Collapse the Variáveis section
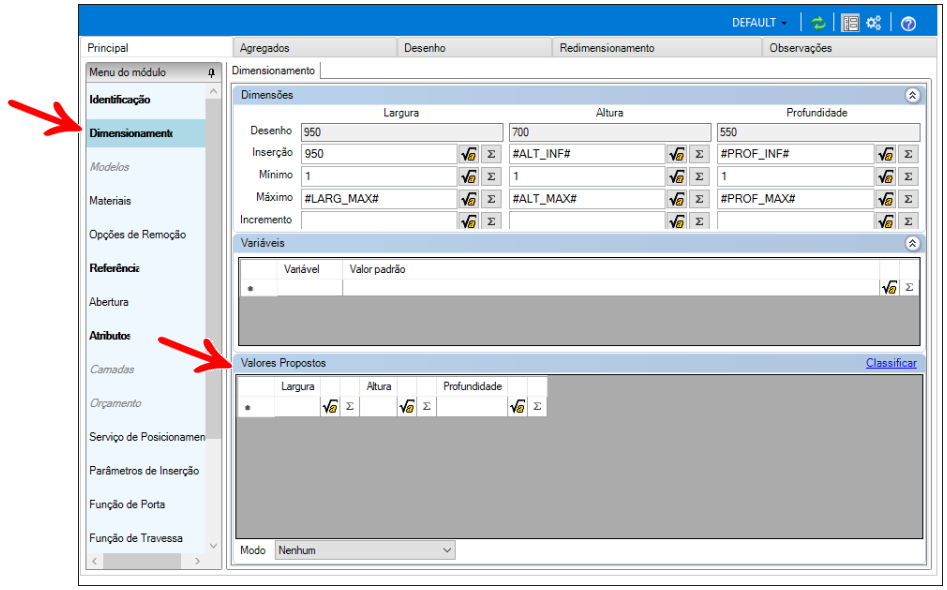 911,243
